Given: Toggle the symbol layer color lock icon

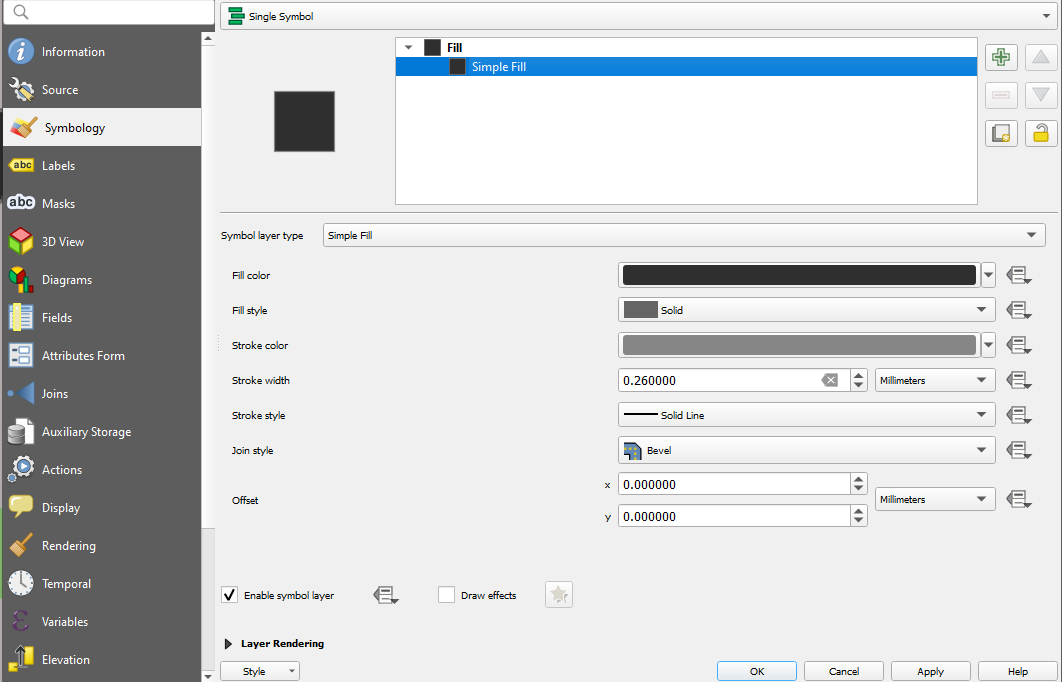Looking at the screenshot, I should [1041, 133].
